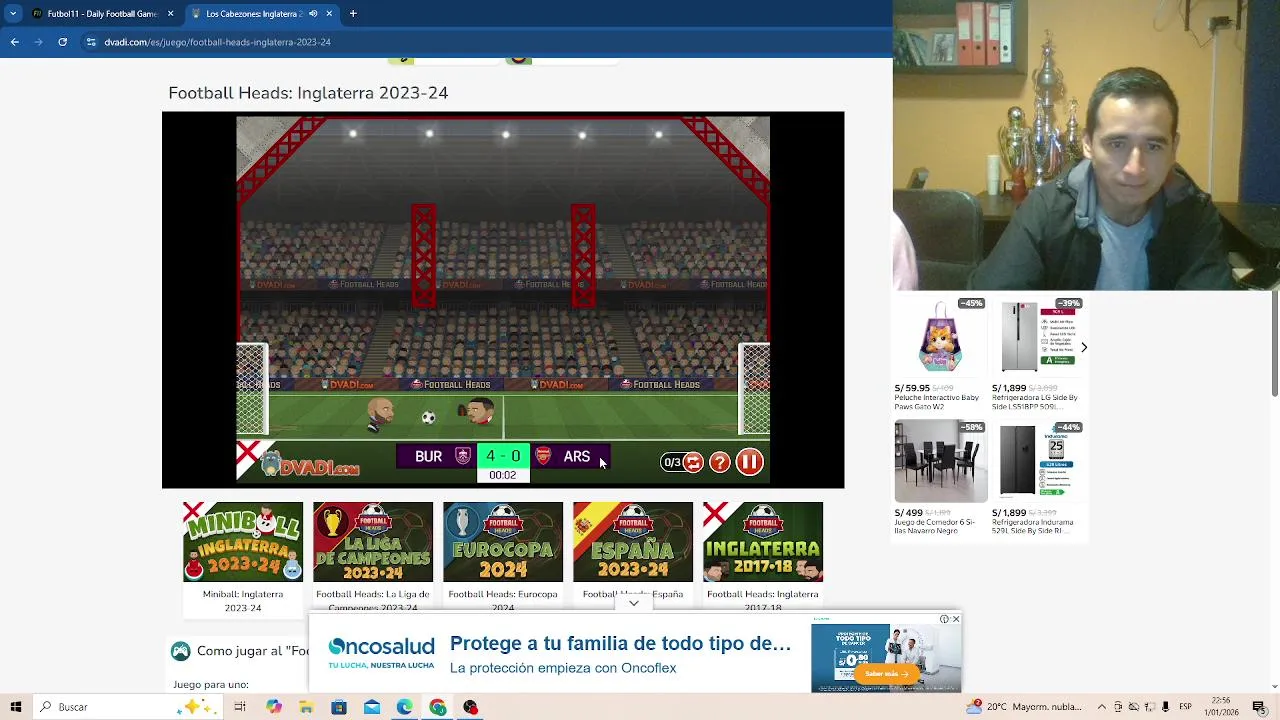Open Microsoft Edge from the taskbar
The image size is (1280, 720).
[x=405, y=707]
